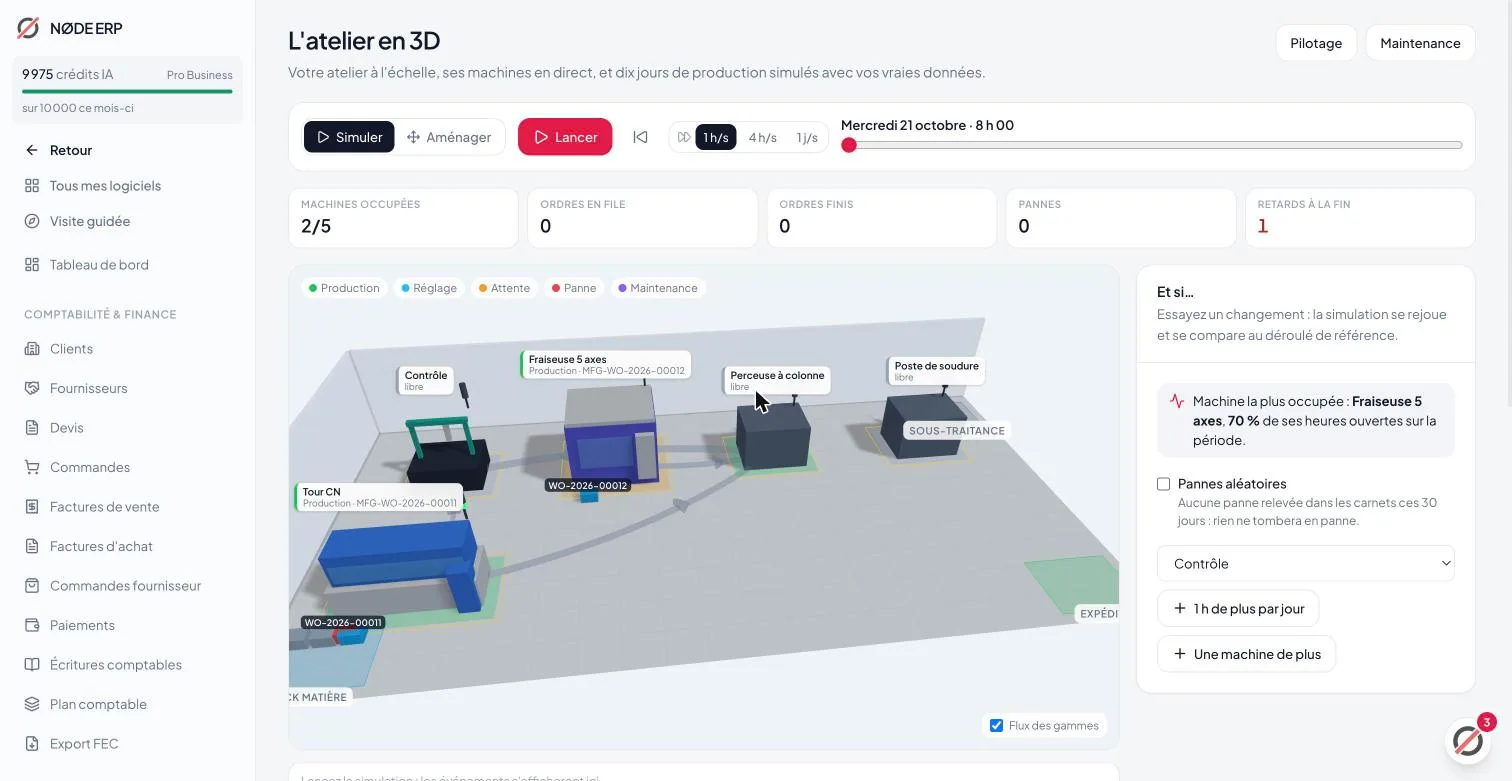The height and width of the screenshot is (781, 1512).
Task: Click the Factures de vente icon
Action: tap(32, 507)
